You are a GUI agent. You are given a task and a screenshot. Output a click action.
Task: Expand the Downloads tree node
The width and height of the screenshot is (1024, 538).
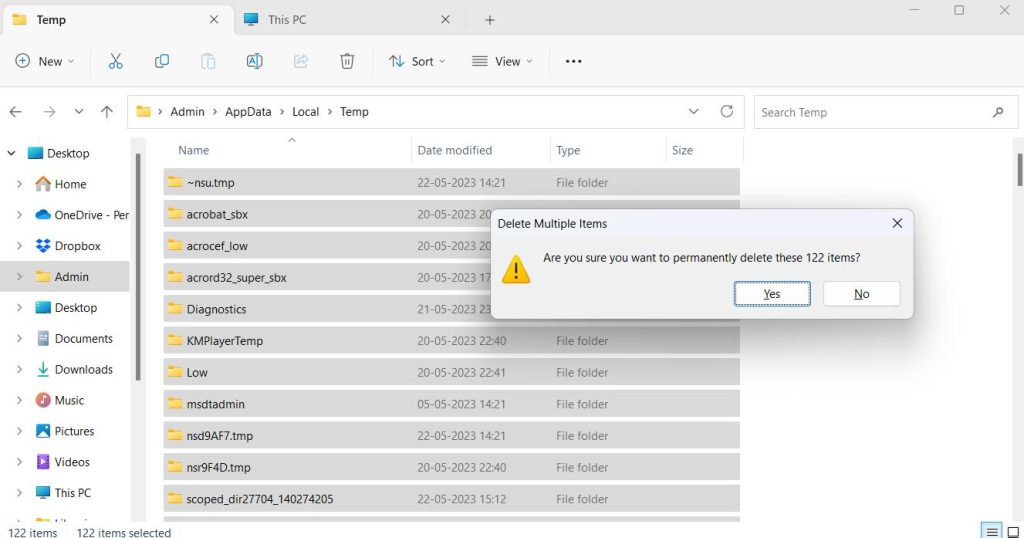tap(19, 370)
